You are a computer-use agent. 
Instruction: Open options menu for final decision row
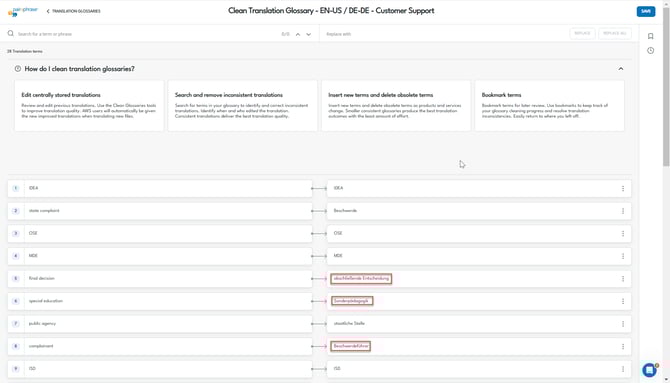(x=623, y=279)
